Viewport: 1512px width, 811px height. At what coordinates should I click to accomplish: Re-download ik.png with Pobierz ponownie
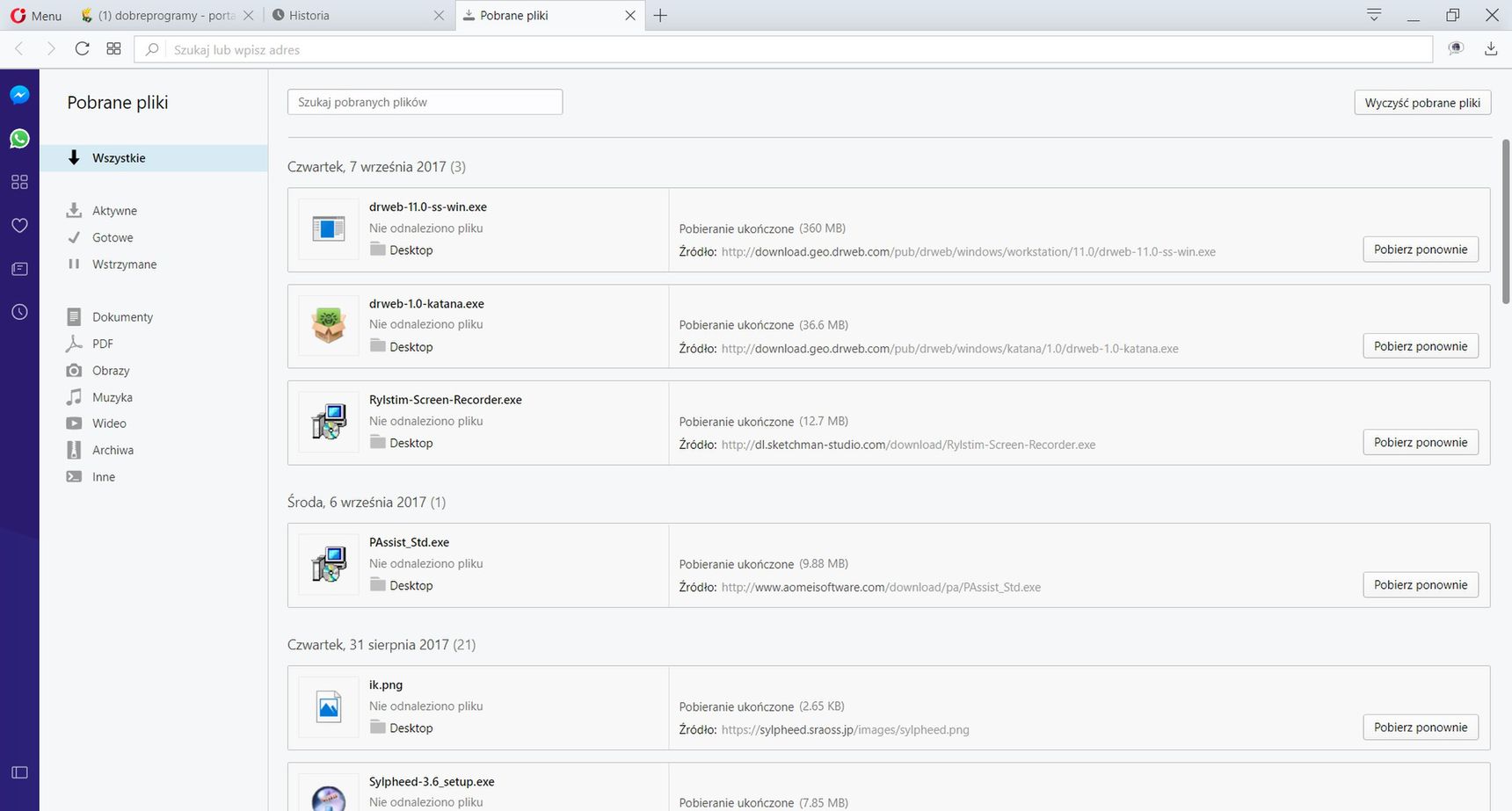pyautogui.click(x=1421, y=728)
